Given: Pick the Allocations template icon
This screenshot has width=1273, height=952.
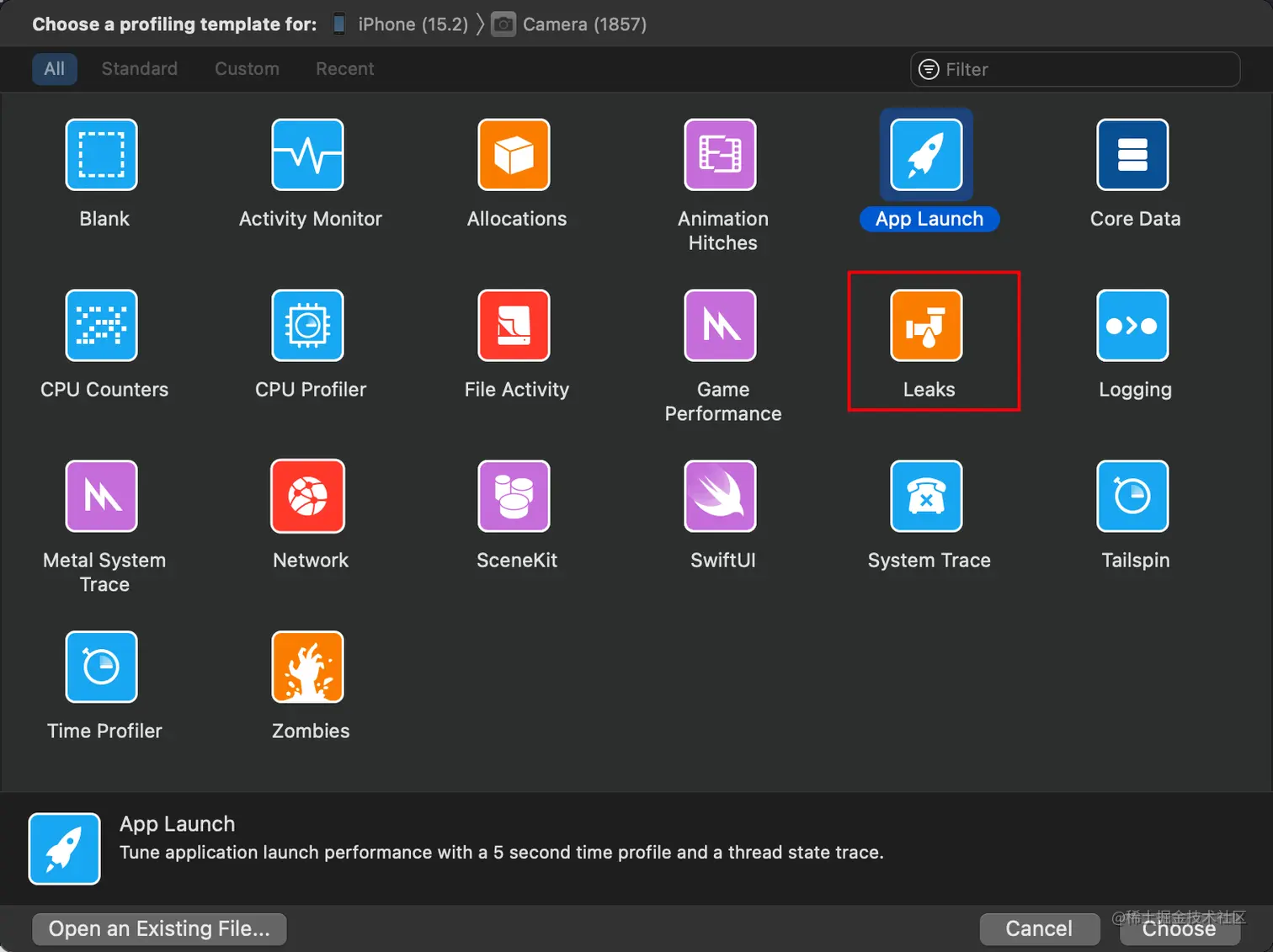Looking at the screenshot, I should coord(514,155).
